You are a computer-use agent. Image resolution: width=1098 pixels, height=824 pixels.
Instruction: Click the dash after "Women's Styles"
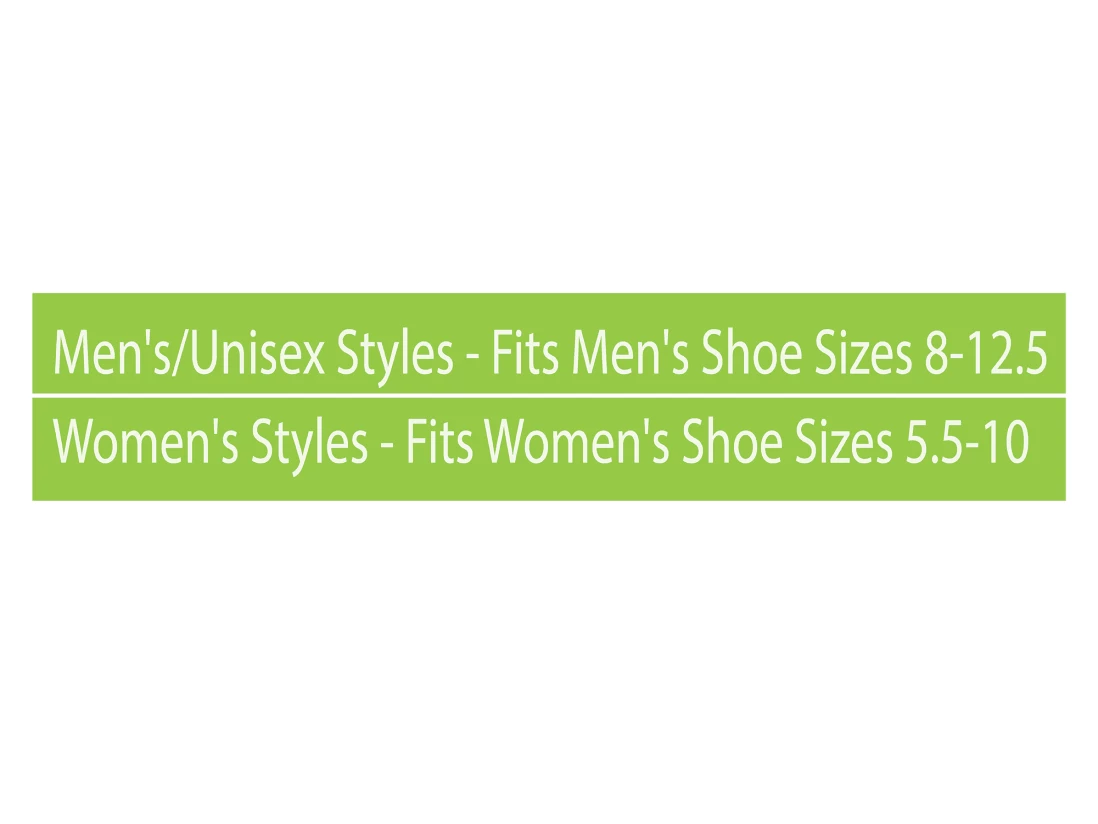coord(387,448)
